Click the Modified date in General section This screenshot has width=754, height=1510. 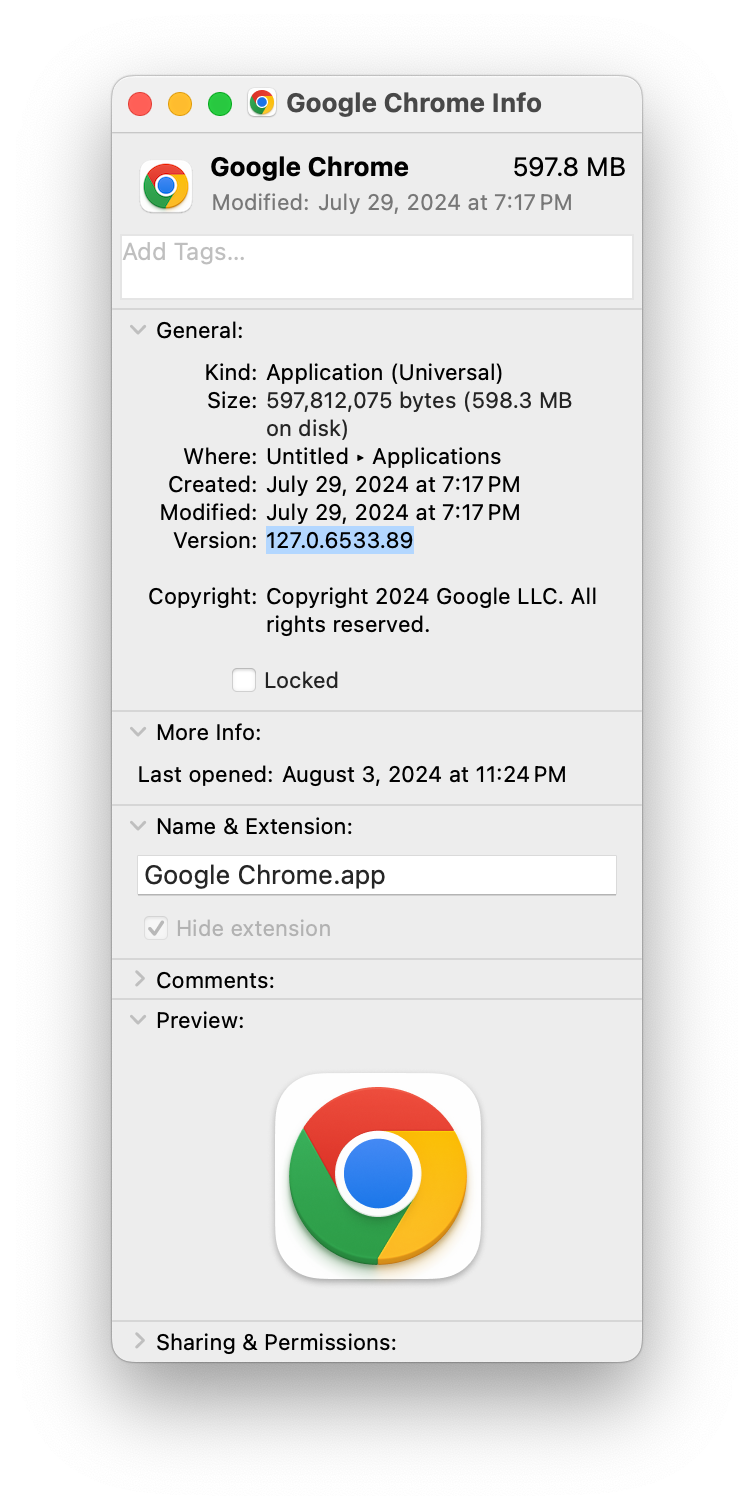[x=393, y=512]
